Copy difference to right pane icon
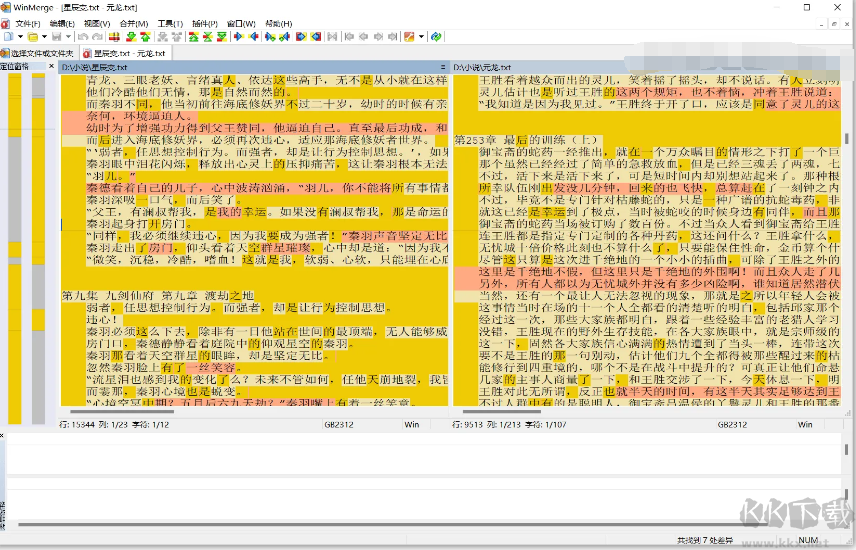 coord(239,37)
